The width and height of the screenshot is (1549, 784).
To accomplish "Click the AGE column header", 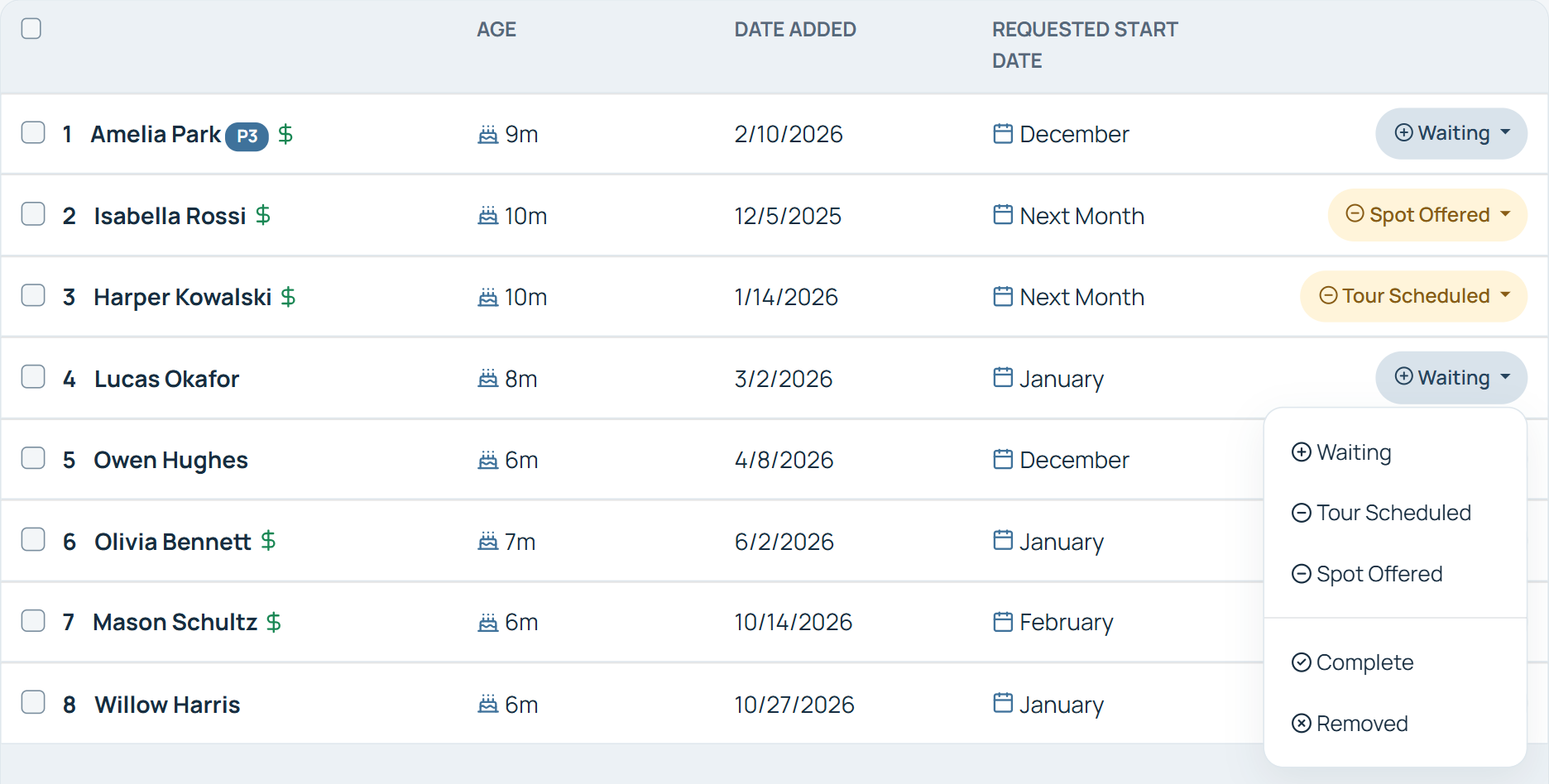I will [496, 30].
